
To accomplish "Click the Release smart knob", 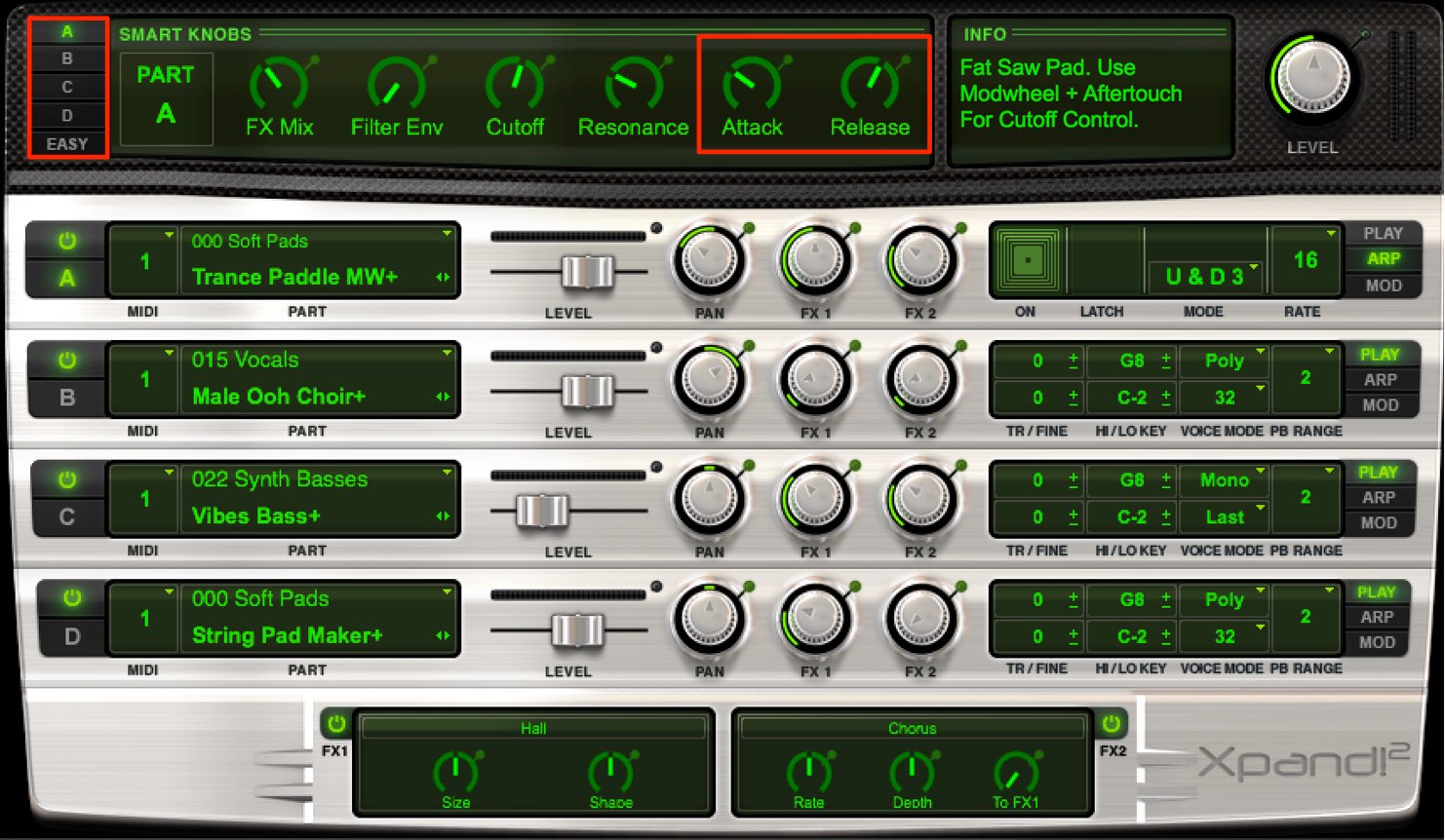I will 870,86.
